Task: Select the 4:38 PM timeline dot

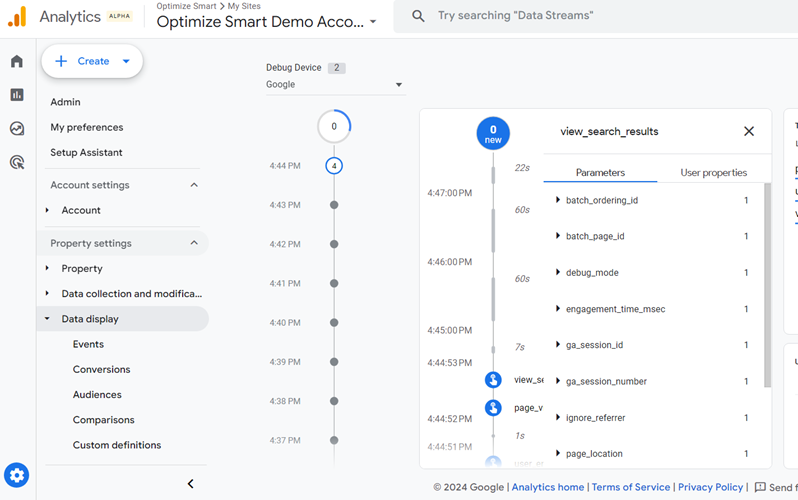Action: tap(334, 401)
